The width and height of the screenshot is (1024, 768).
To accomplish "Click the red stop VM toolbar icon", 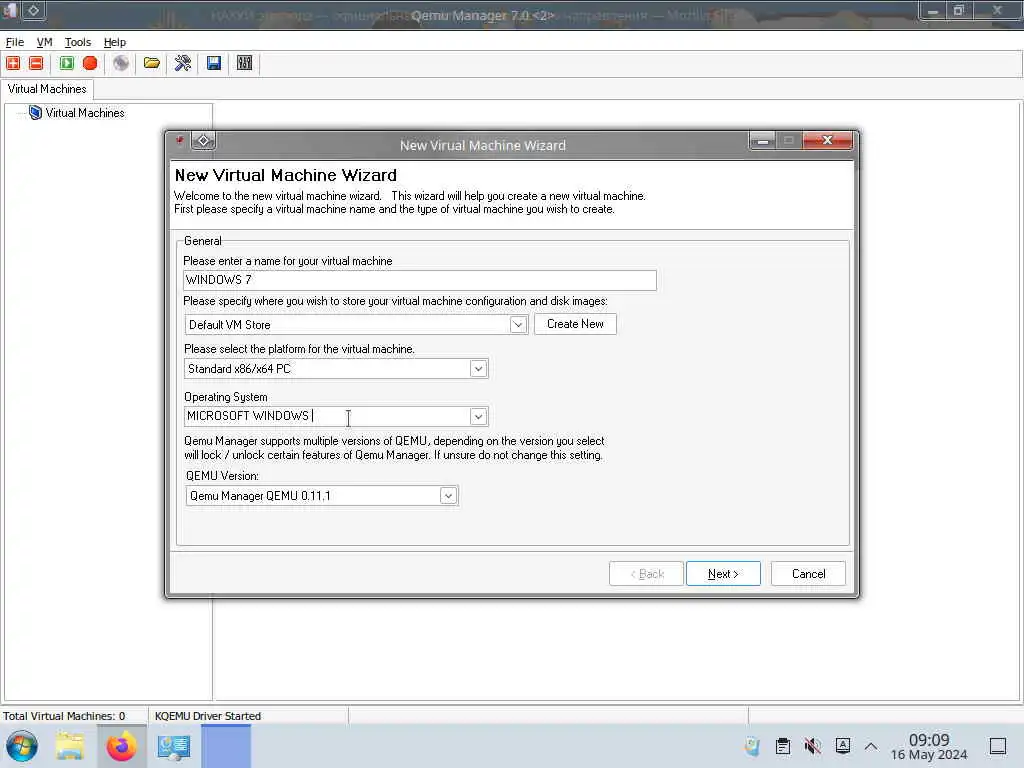I will [90, 63].
